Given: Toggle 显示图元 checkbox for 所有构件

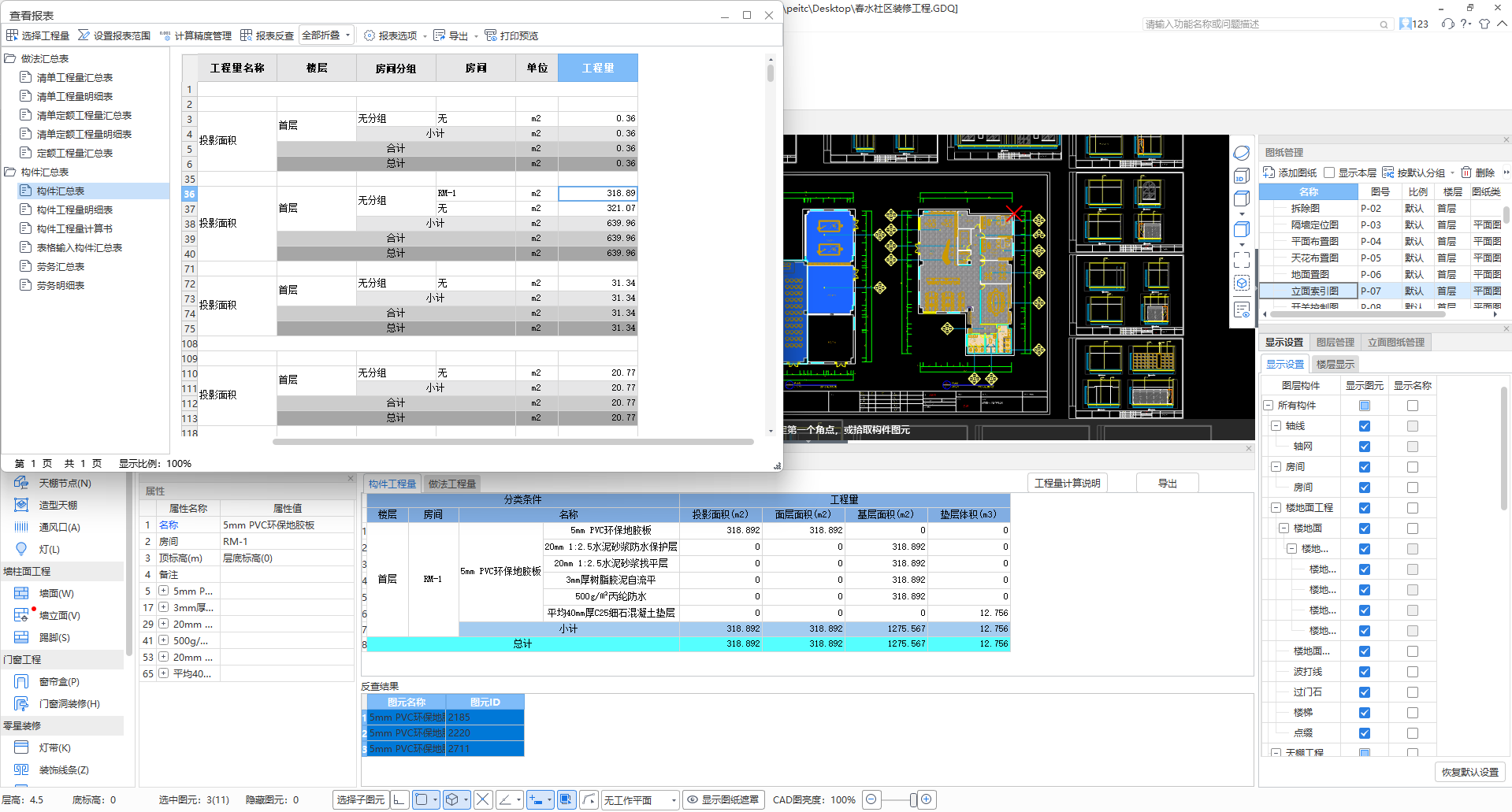Looking at the screenshot, I should pyautogui.click(x=1365, y=406).
